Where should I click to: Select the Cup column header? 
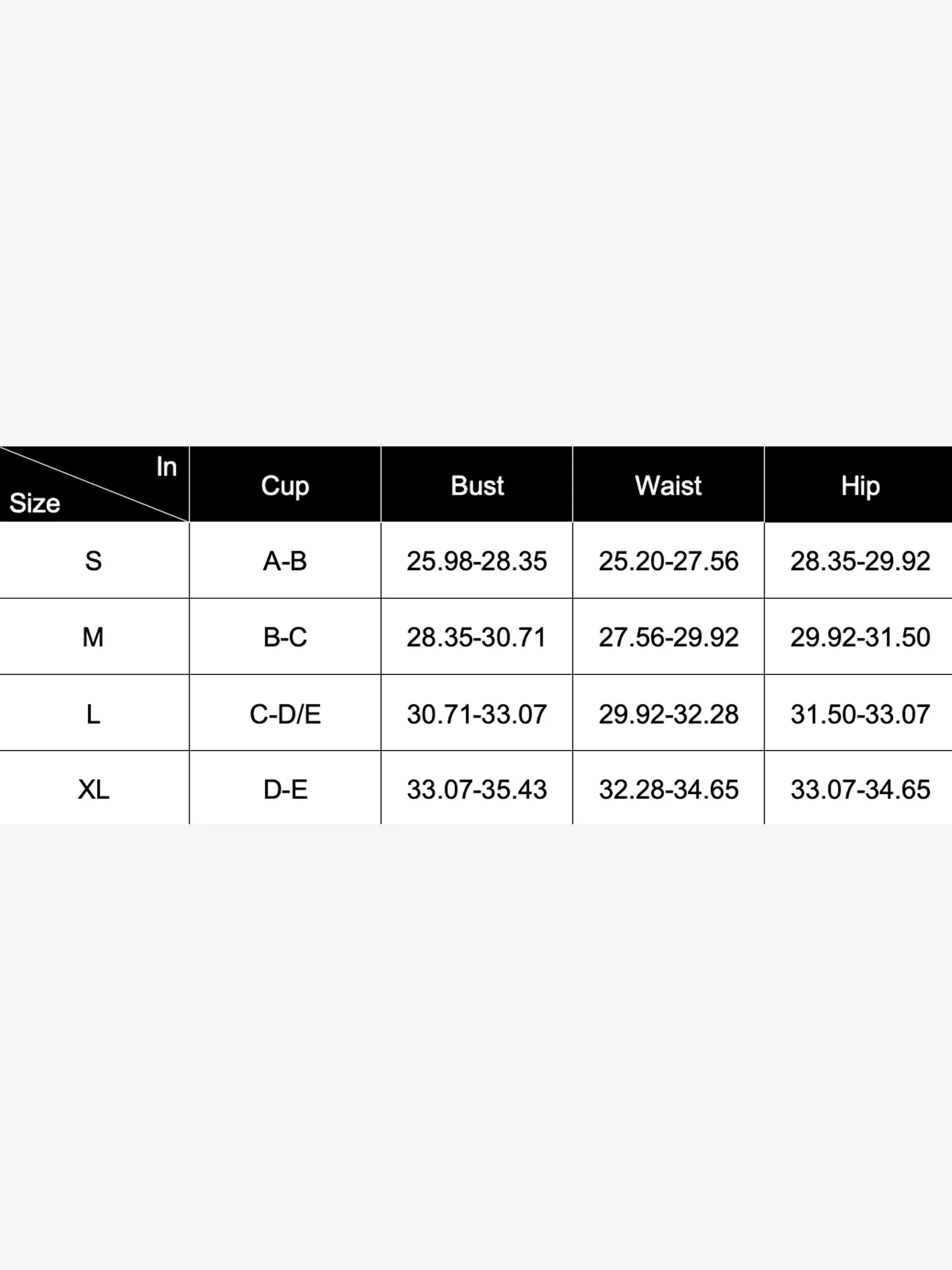point(285,485)
